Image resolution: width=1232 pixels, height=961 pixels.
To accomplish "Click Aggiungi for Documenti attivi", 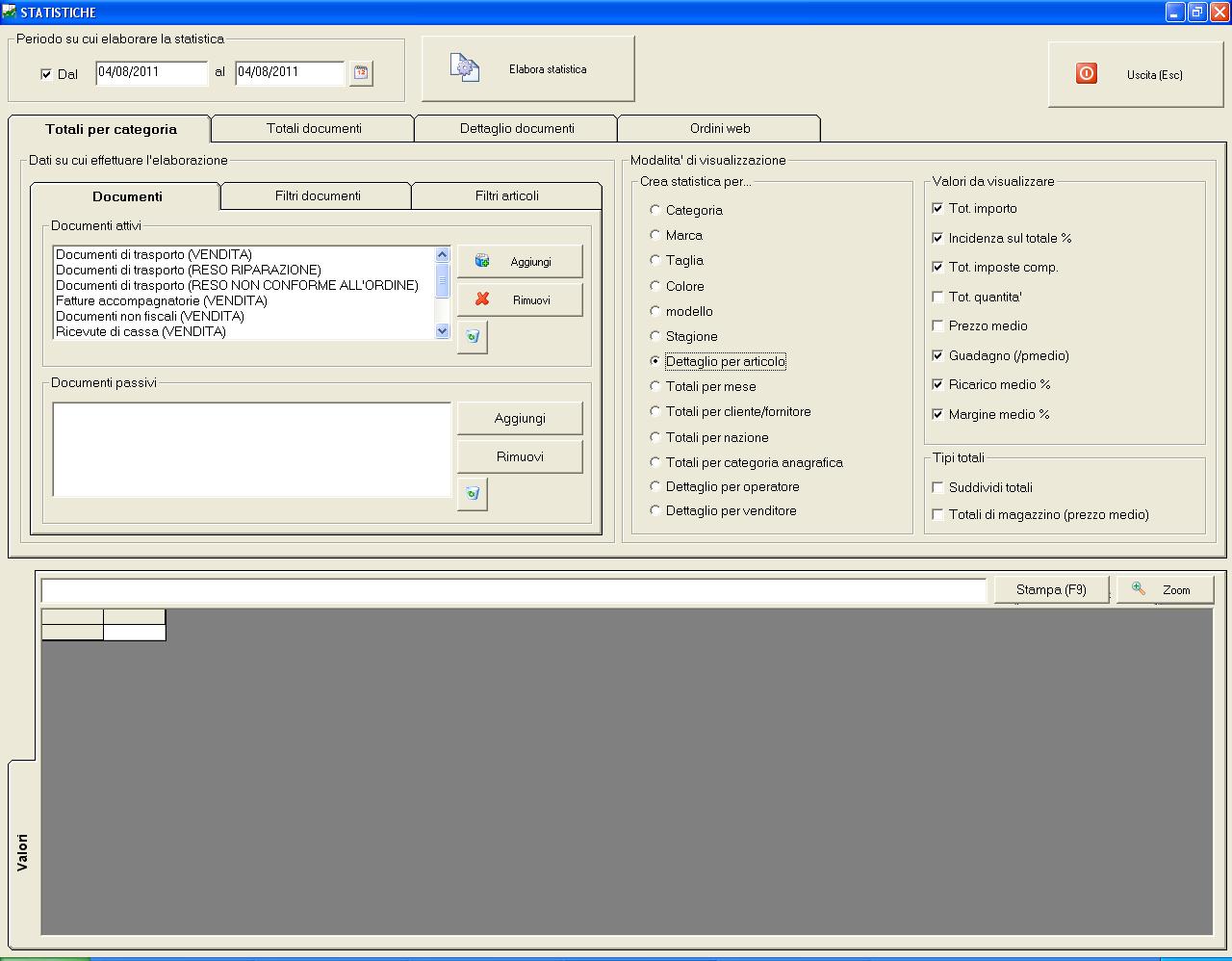I will pos(520,261).
